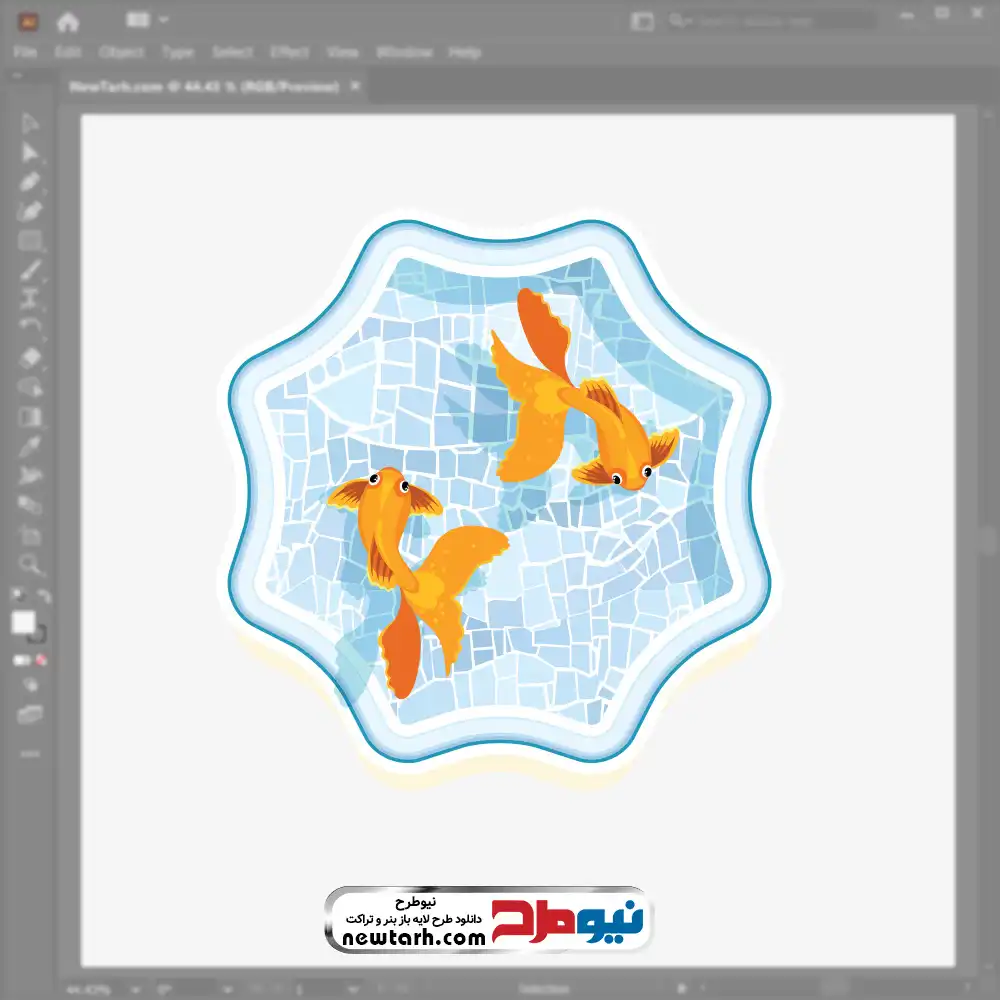Open the Edit menu
Screen dimensions: 1000x1000
click(x=68, y=52)
